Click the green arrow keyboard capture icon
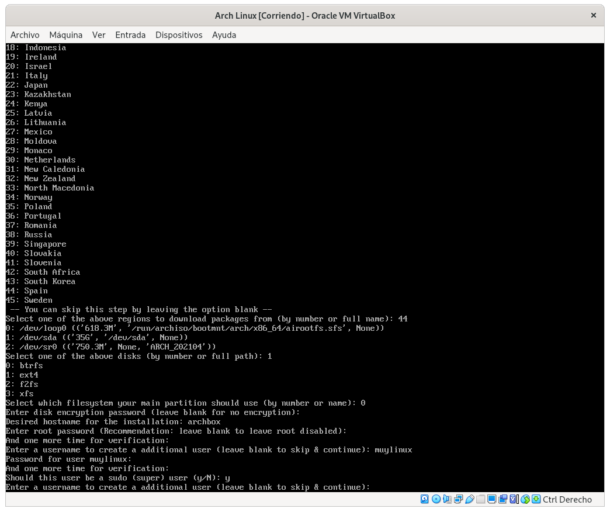Image resolution: width=610 pixels, height=512 pixels. [x=536, y=499]
